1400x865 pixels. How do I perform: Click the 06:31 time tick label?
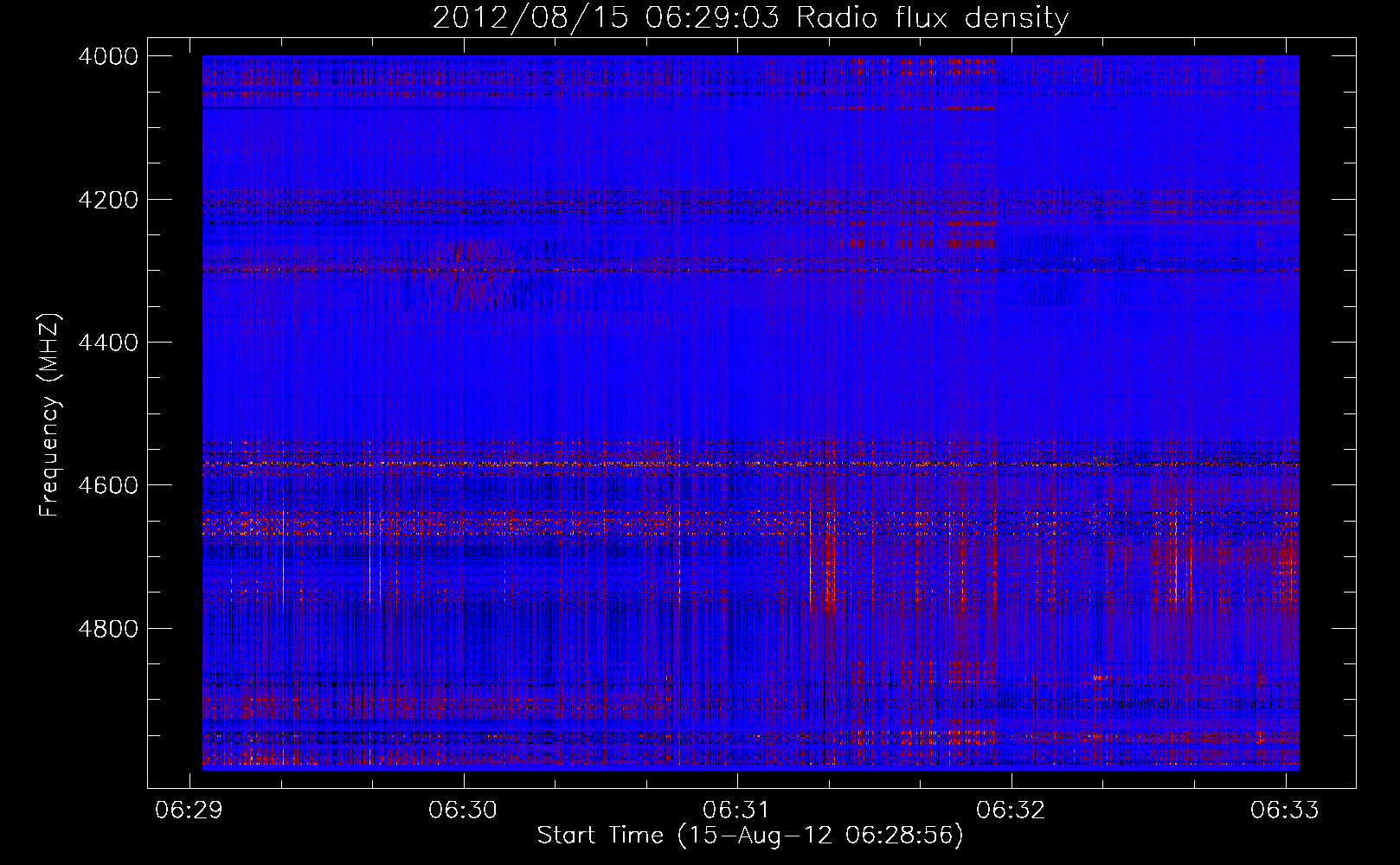click(737, 810)
